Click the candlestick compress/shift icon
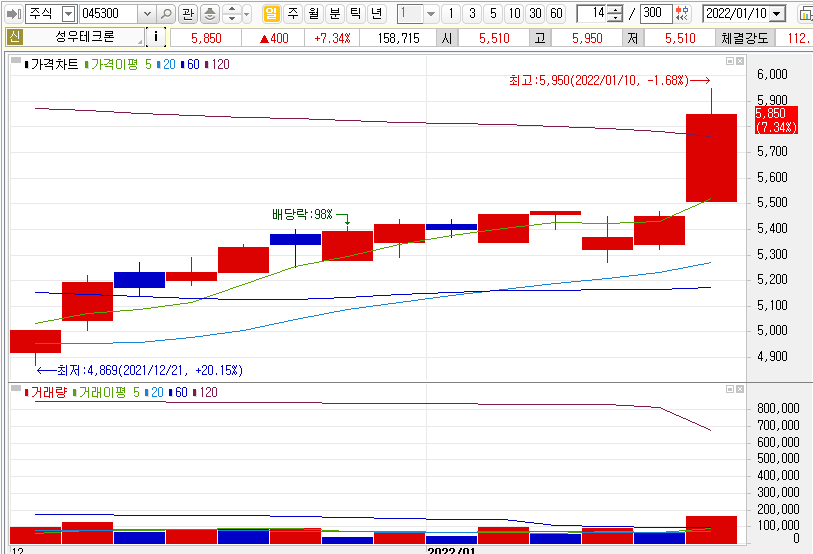 [x=682, y=13]
